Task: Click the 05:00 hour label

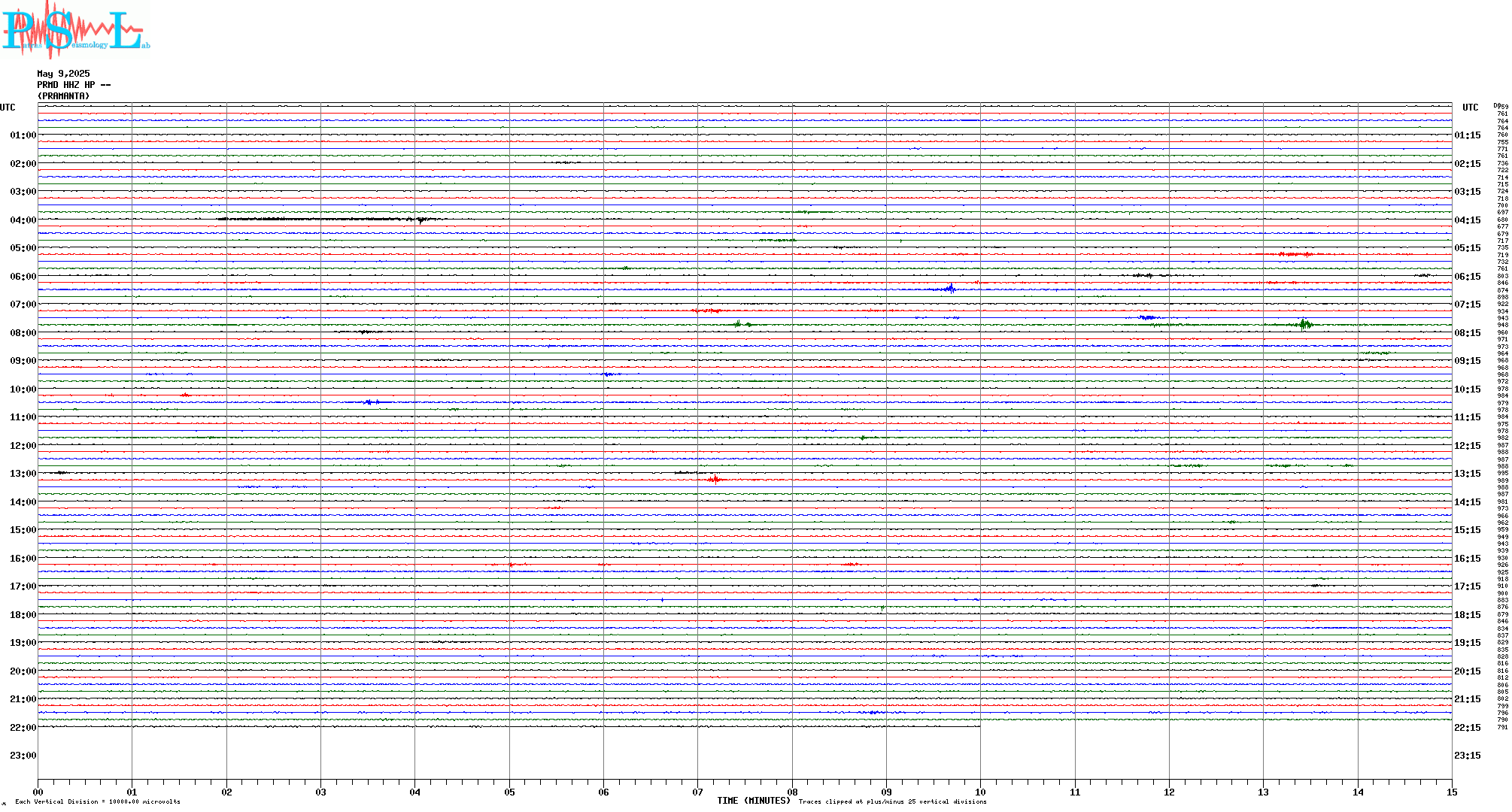Action: (x=23, y=248)
